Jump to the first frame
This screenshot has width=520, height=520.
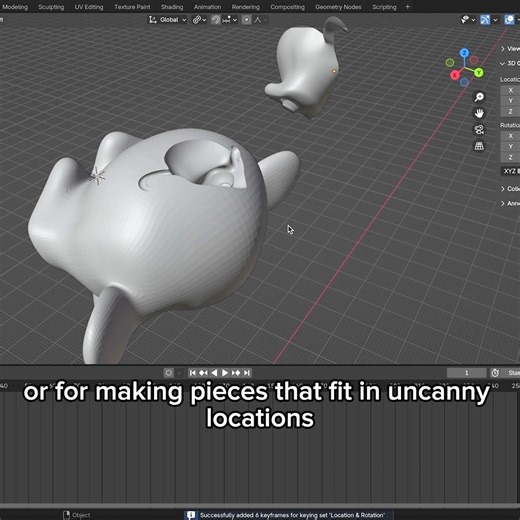pos(192,373)
